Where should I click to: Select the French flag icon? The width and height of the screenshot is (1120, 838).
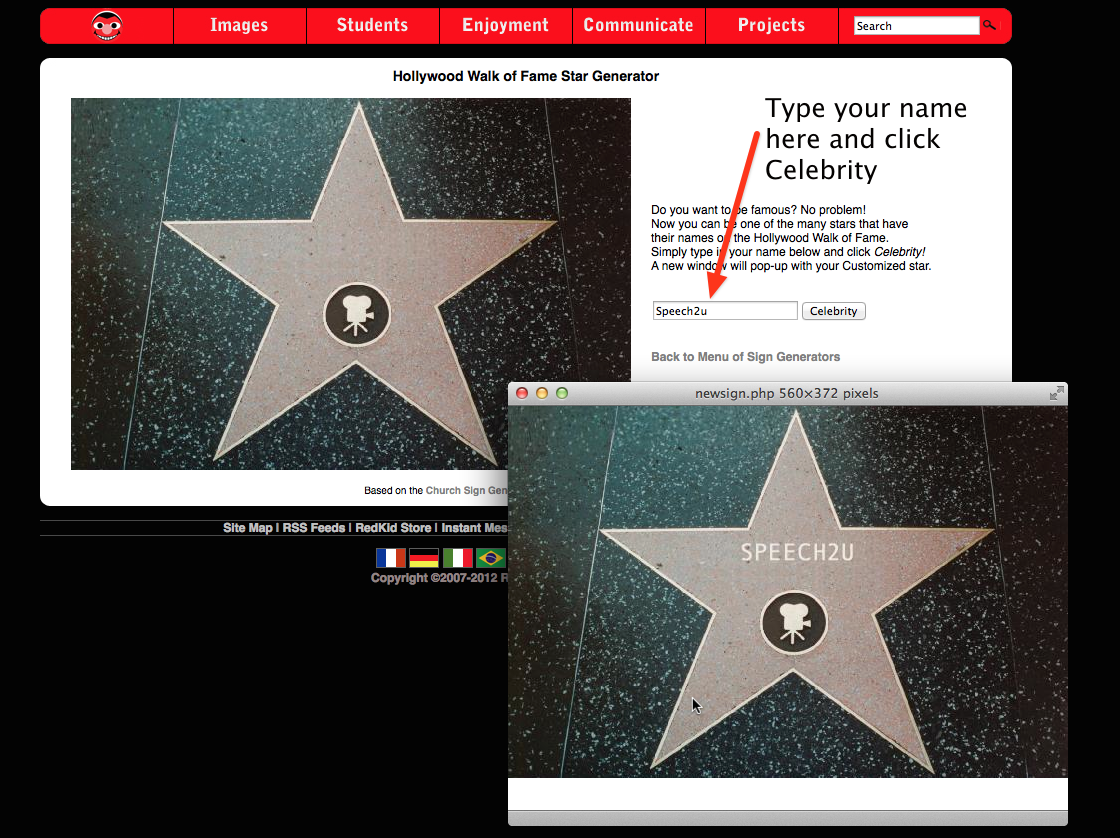tap(391, 558)
